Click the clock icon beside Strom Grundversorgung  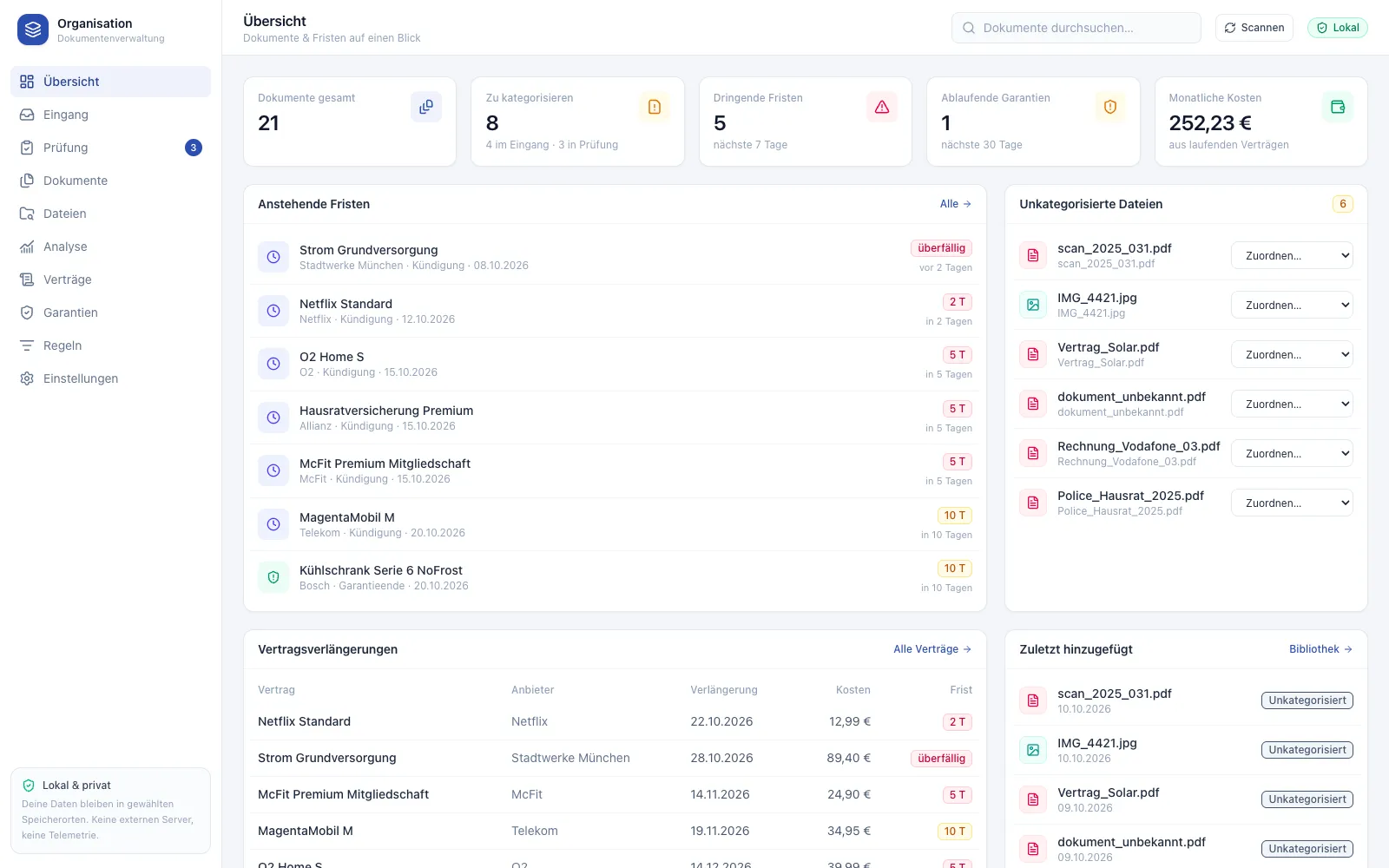click(x=273, y=257)
